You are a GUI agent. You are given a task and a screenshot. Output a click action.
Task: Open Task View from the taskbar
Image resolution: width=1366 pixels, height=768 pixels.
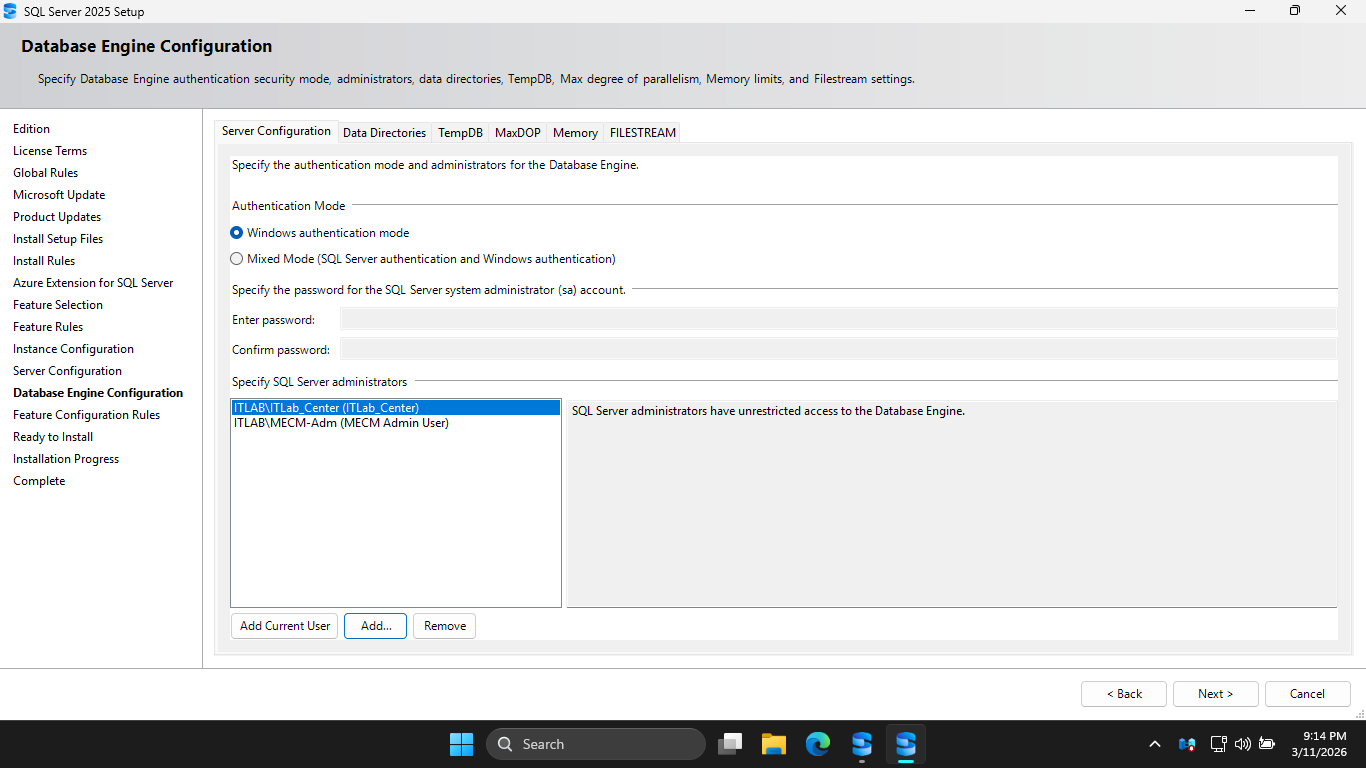731,744
